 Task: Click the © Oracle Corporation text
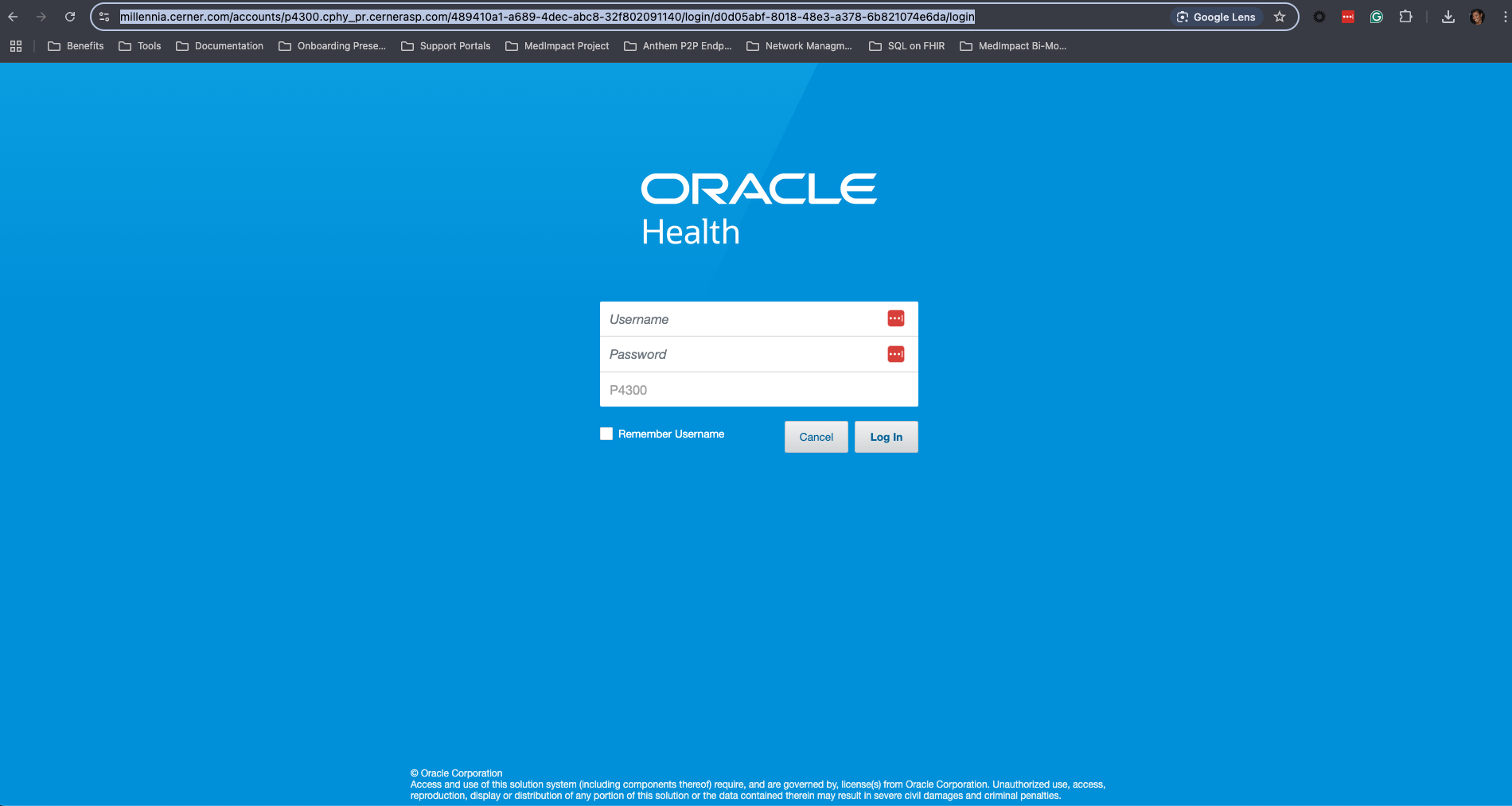(x=457, y=773)
